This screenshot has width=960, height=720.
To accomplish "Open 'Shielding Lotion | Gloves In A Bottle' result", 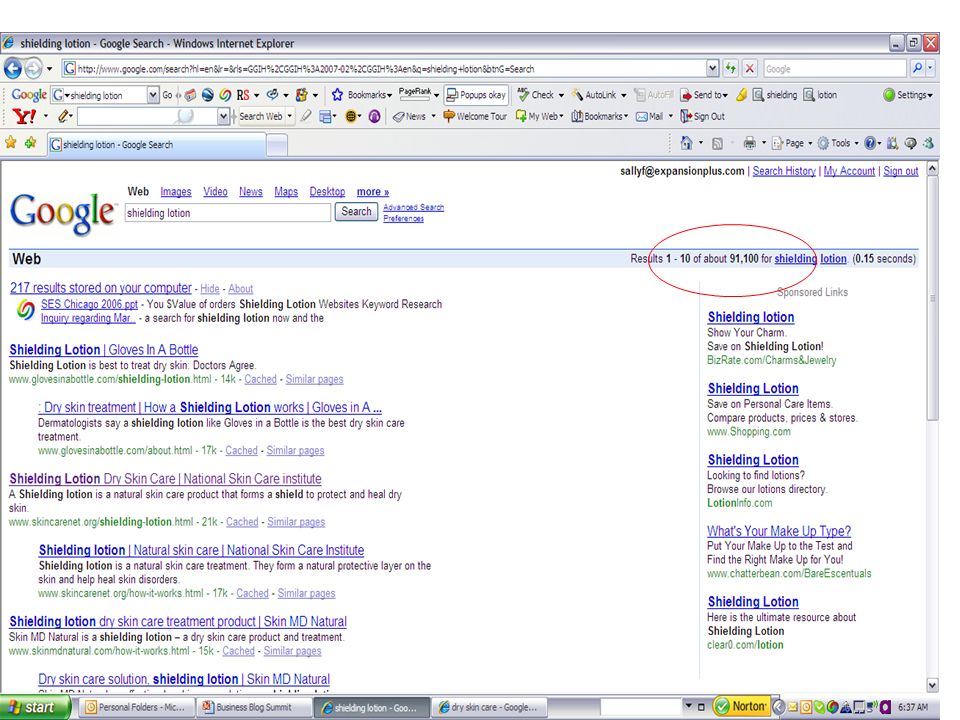I will (x=103, y=350).
